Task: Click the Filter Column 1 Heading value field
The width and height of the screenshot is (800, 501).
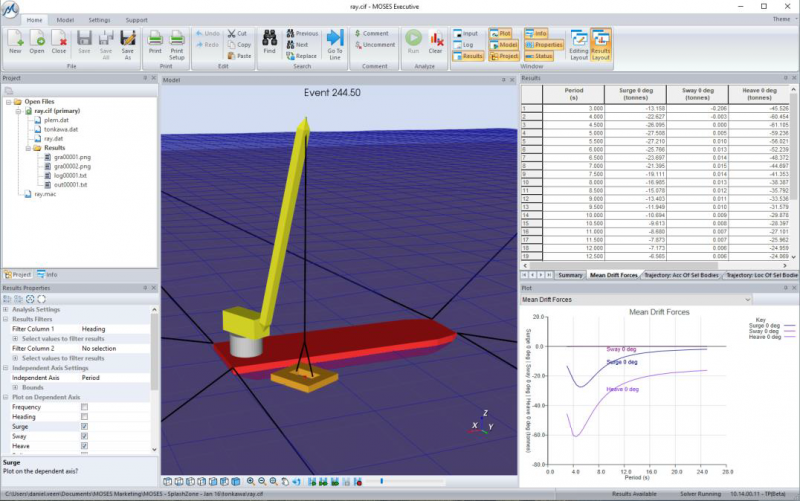Action: click(115, 329)
